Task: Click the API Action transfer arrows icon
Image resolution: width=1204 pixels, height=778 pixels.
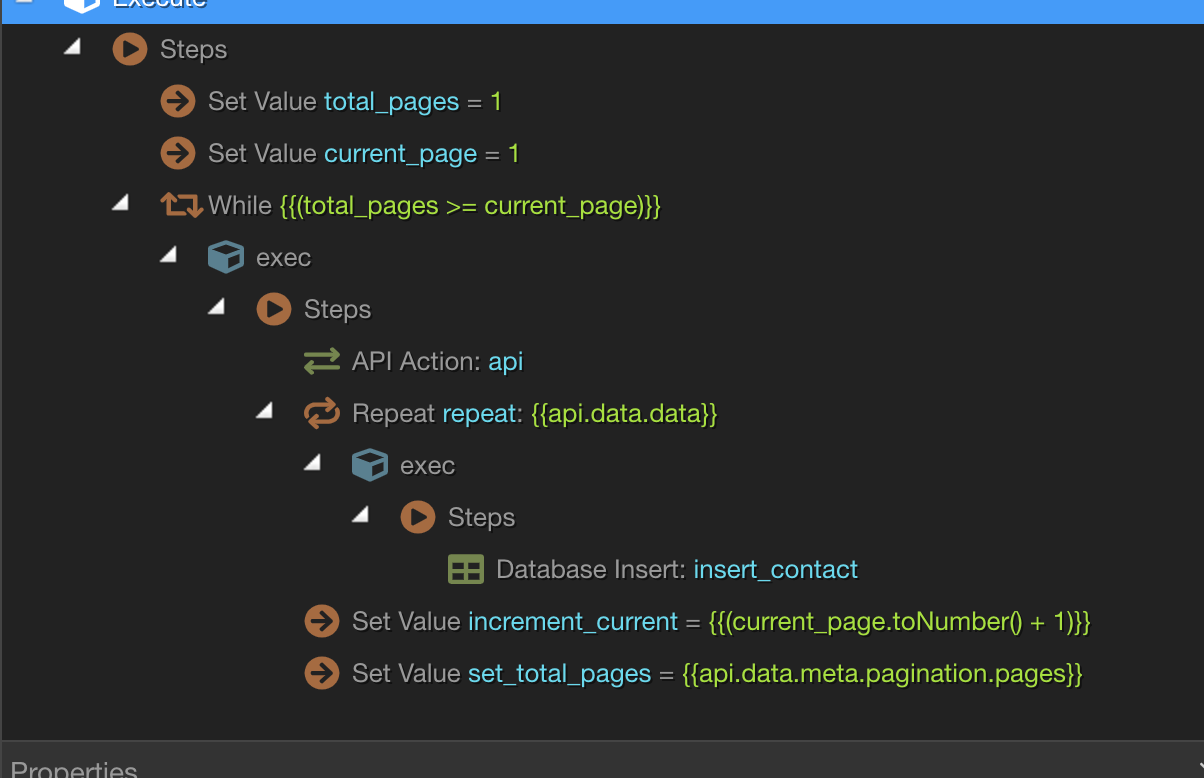Action: click(x=322, y=361)
